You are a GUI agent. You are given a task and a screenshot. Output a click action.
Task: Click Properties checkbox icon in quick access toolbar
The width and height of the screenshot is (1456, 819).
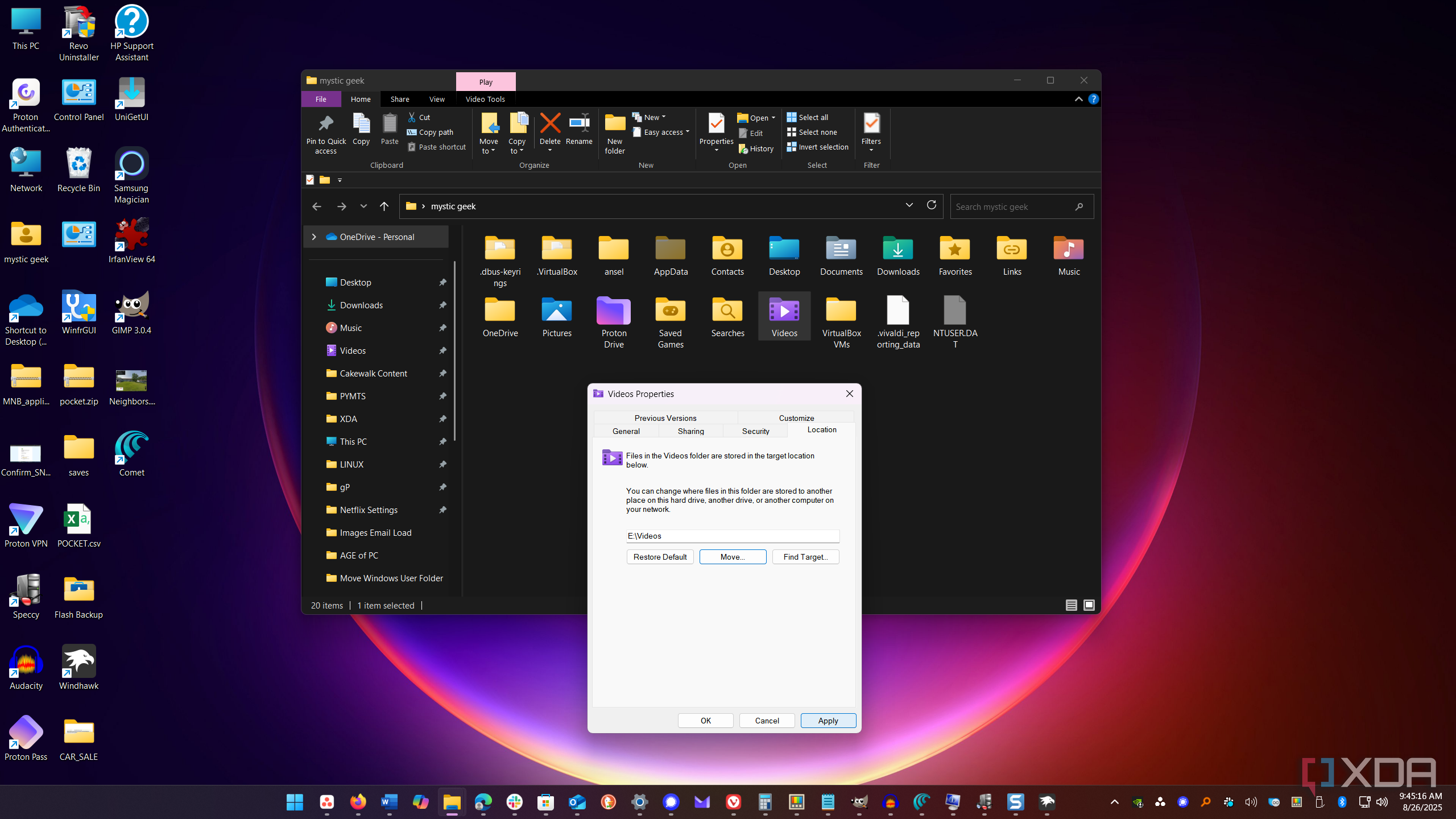tap(310, 180)
